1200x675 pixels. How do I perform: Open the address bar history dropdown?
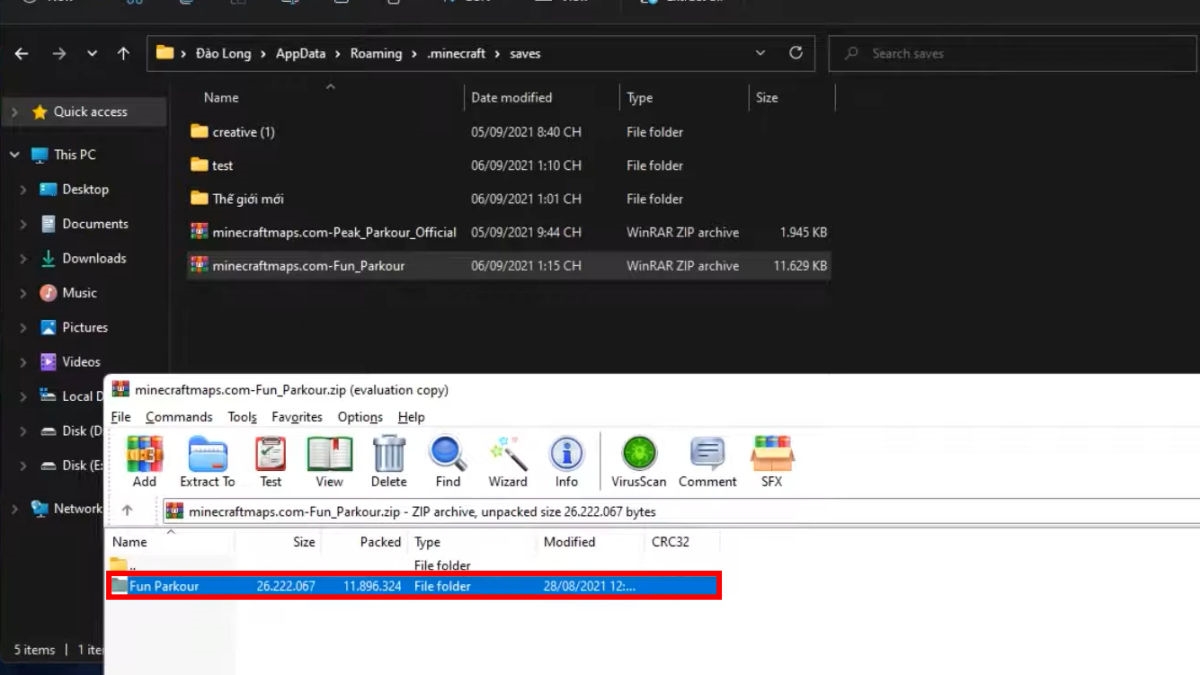pyautogui.click(x=760, y=54)
